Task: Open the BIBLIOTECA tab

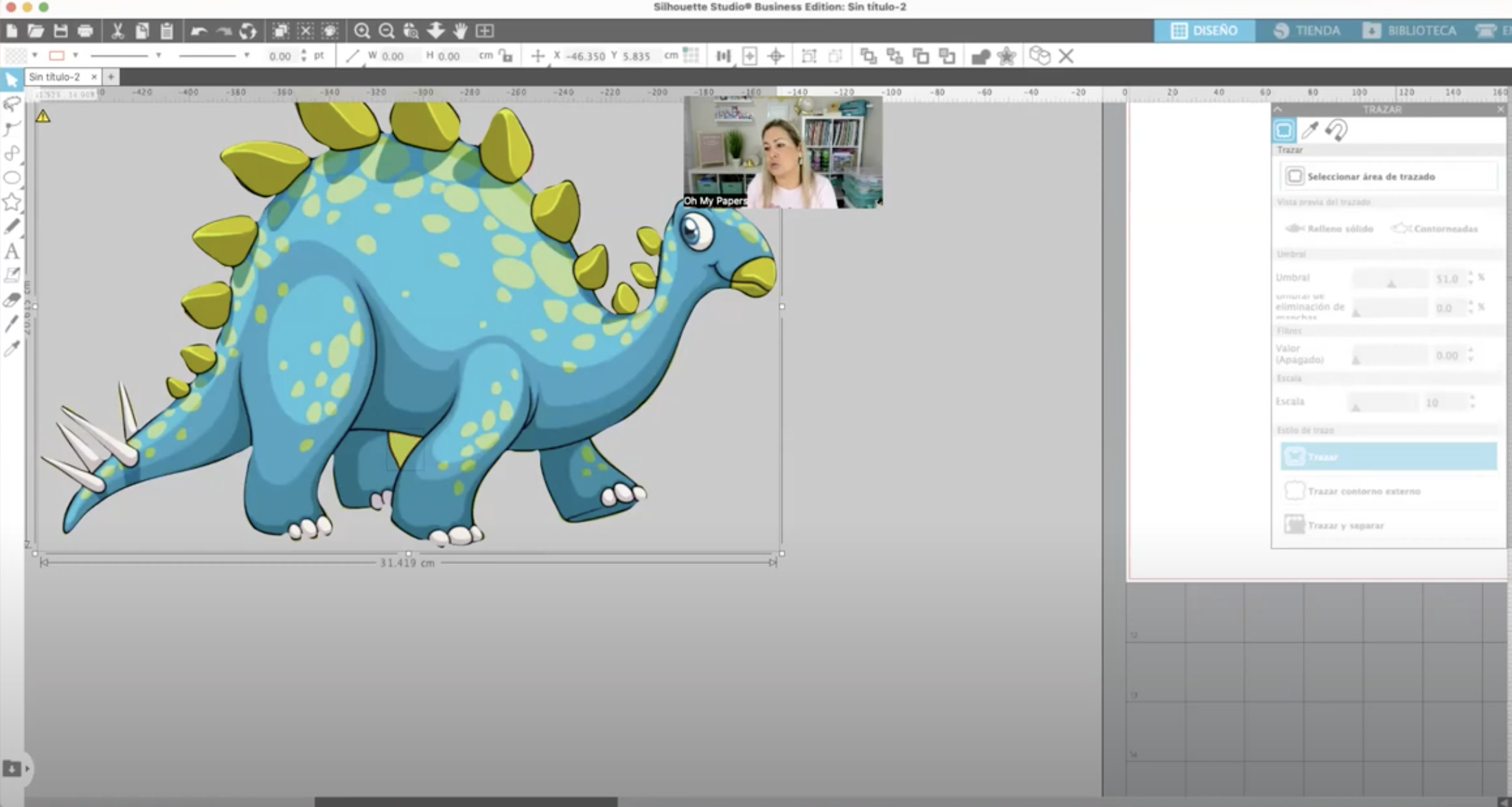Action: coord(1410,31)
